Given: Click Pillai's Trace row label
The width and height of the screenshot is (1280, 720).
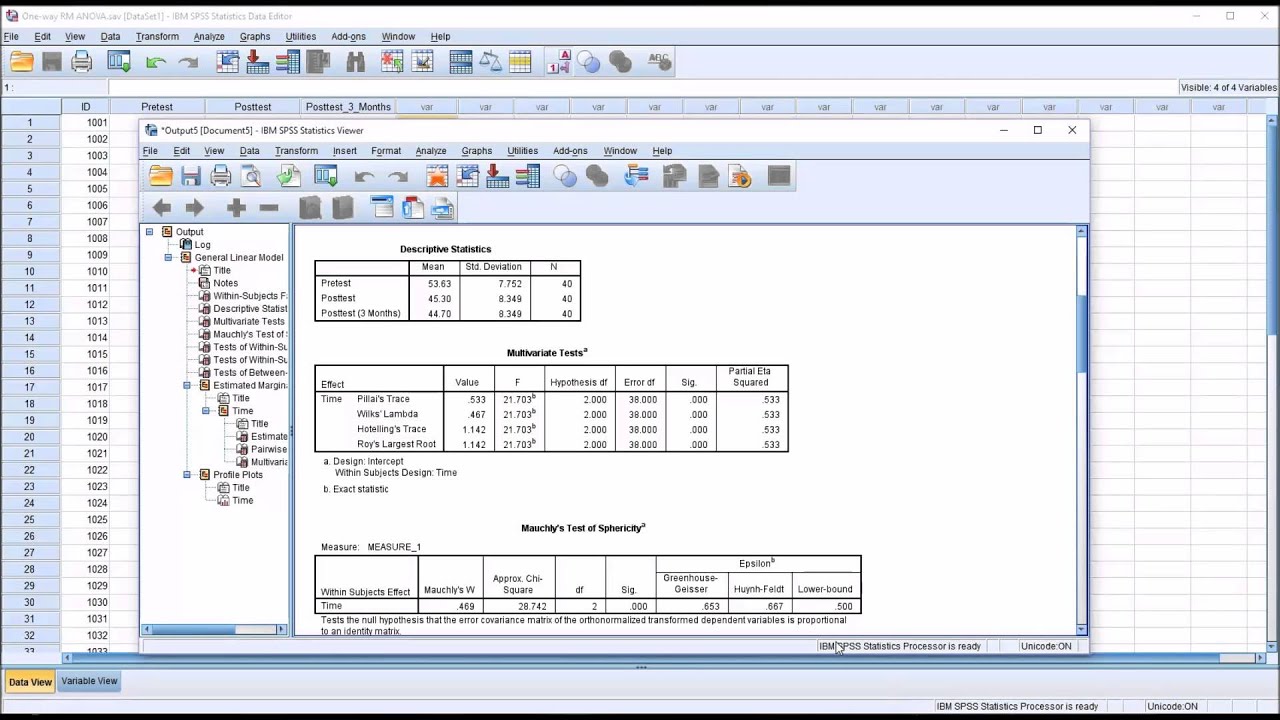Looking at the screenshot, I should (383, 399).
